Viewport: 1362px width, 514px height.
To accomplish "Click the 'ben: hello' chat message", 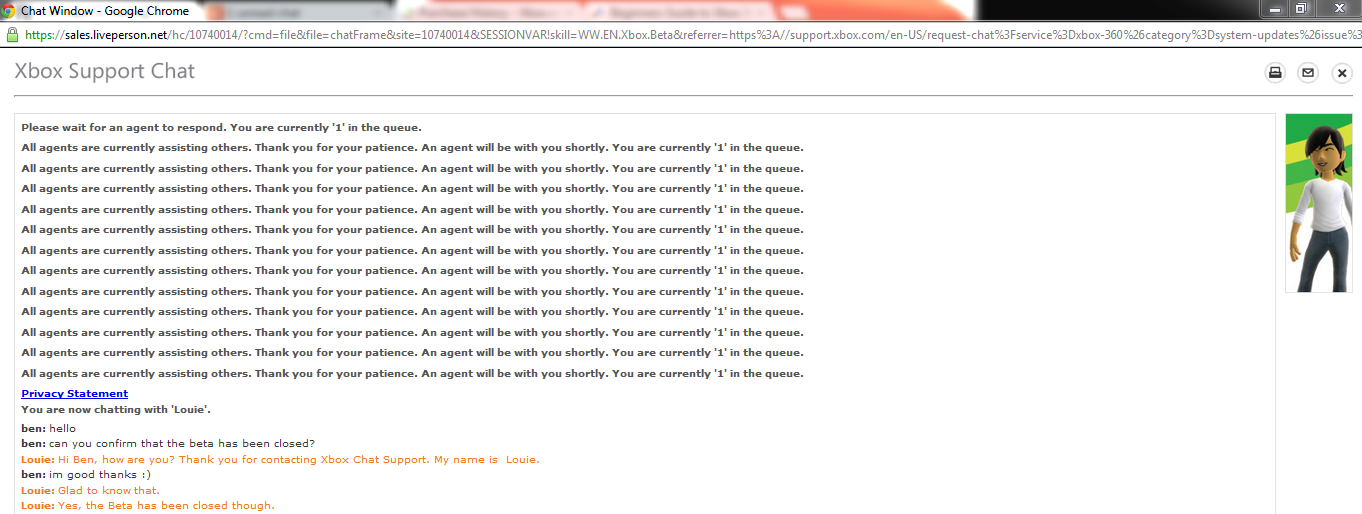I will pyautogui.click(x=48, y=429).
